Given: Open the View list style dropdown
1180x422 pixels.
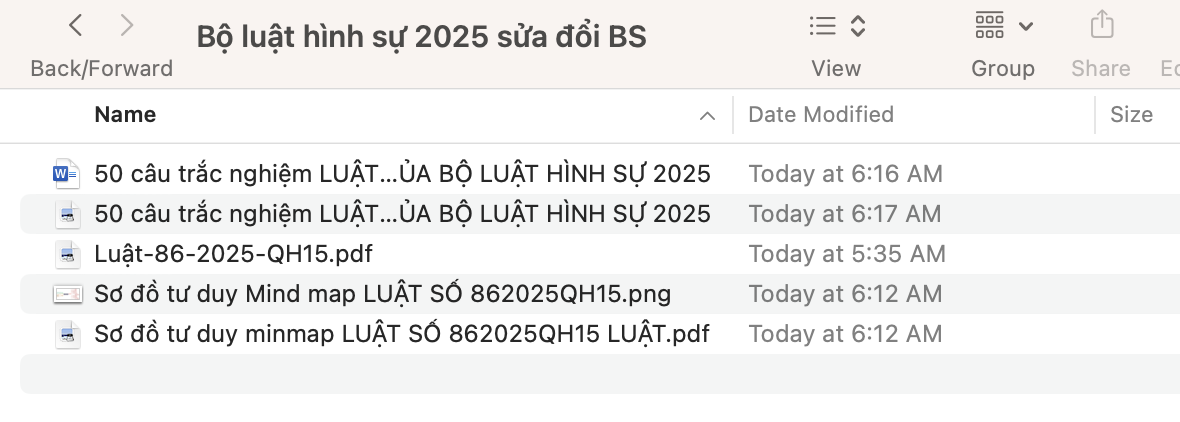Looking at the screenshot, I should click(x=836, y=26).
